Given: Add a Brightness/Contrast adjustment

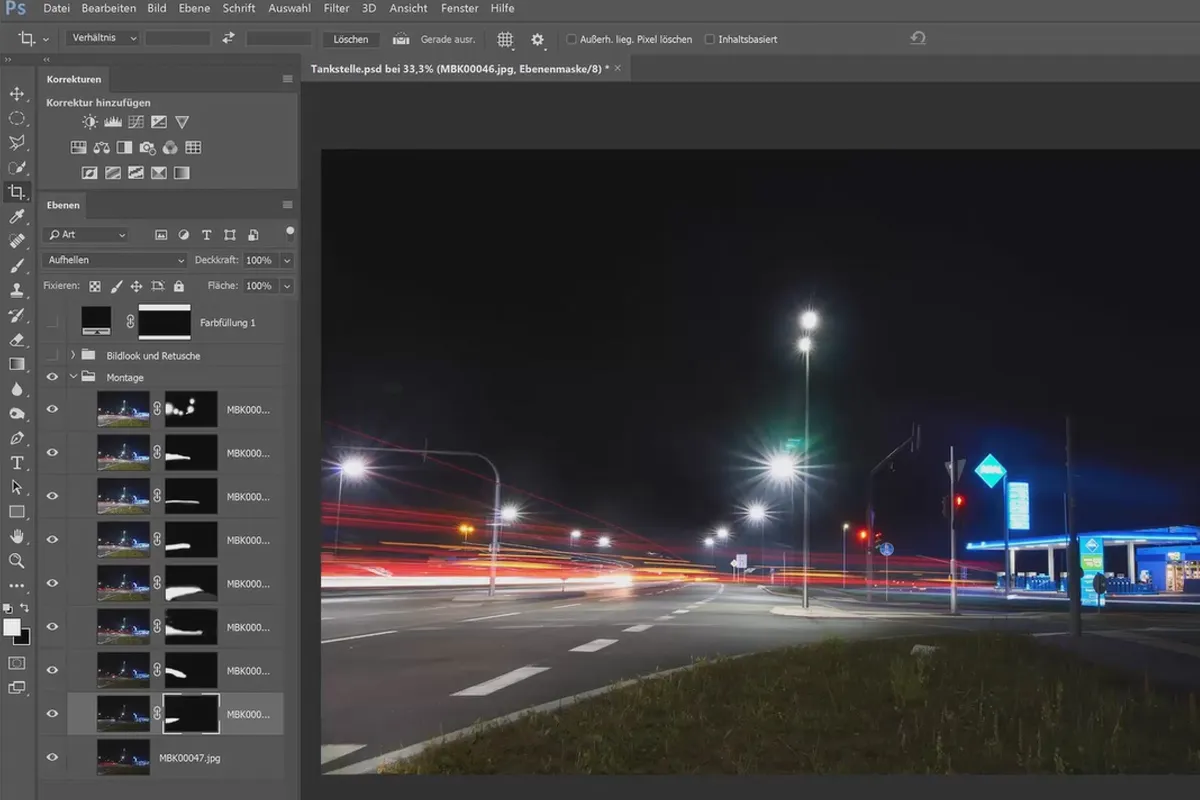Looking at the screenshot, I should [x=90, y=122].
